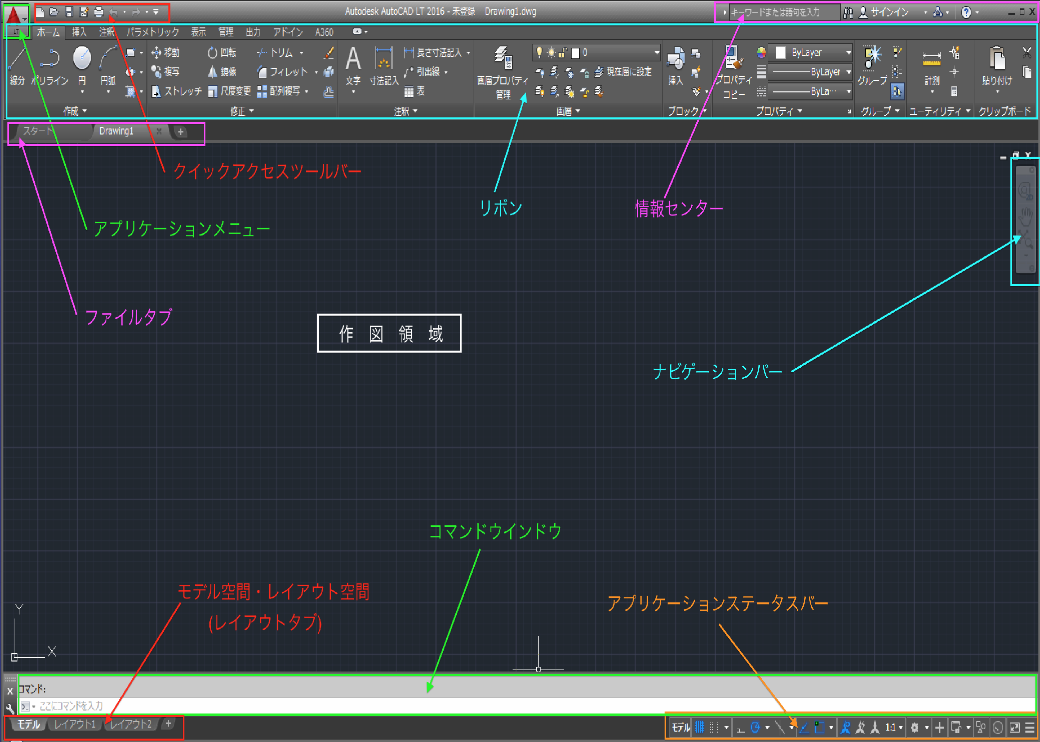Screen dimensions: 1040x742
Task: Open Layer Properties Manager (画層プロパティ管理)
Action: point(503,72)
